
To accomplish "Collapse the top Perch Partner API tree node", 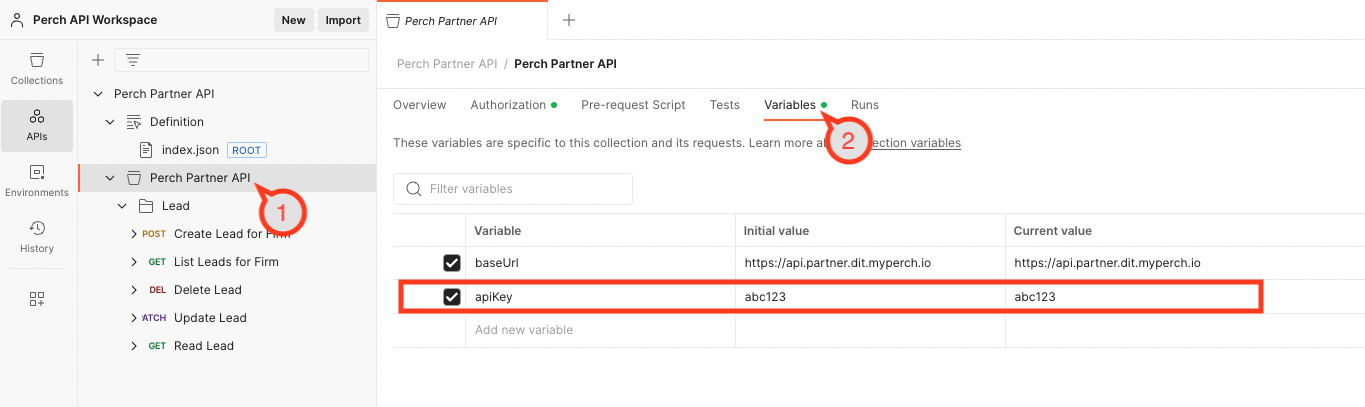I will point(98,94).
